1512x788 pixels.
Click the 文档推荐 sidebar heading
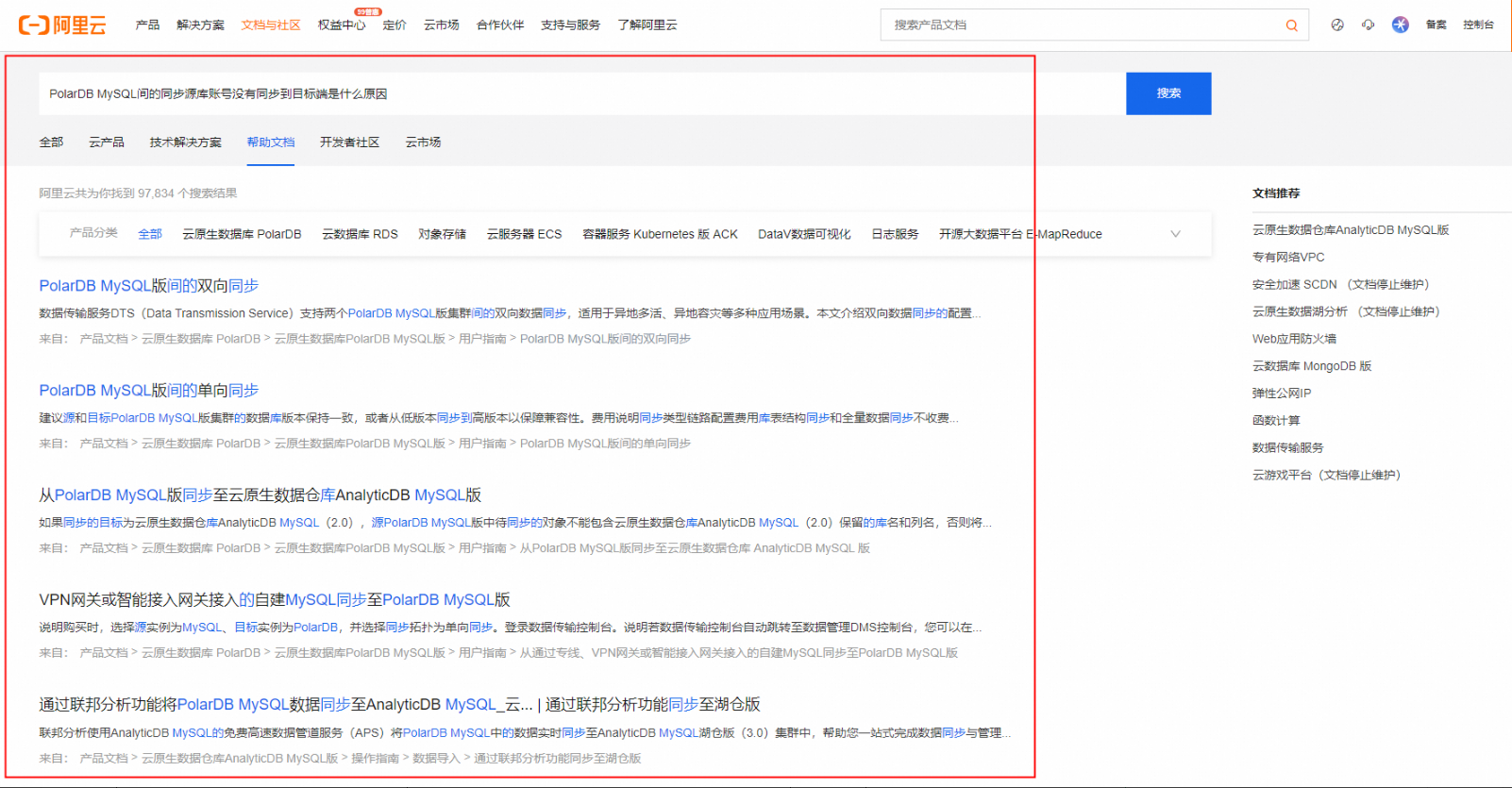[1276, 193]
